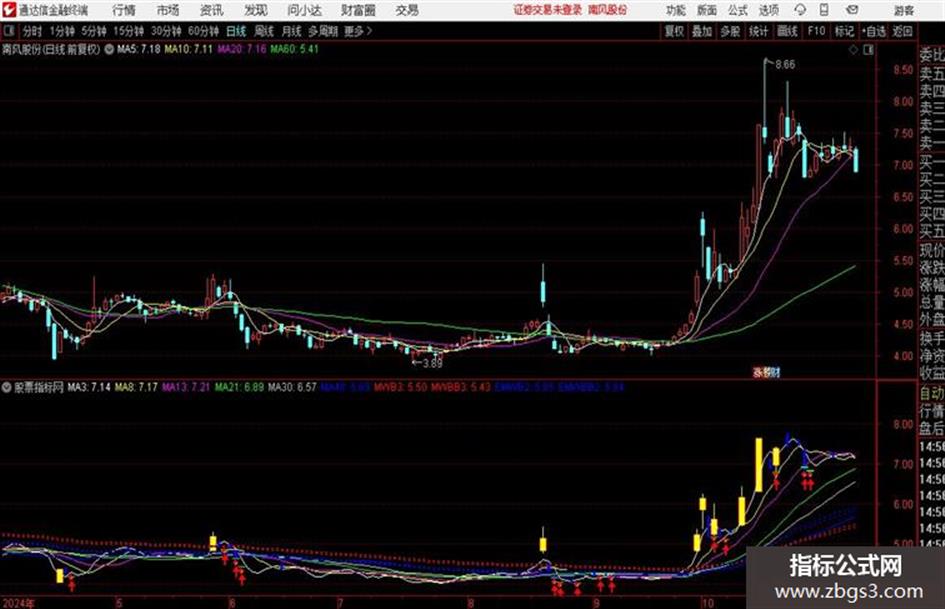Viewport: 945px width, 609px height.
Task: Open the 行情 menu
Action: click(x=124, y=10)
